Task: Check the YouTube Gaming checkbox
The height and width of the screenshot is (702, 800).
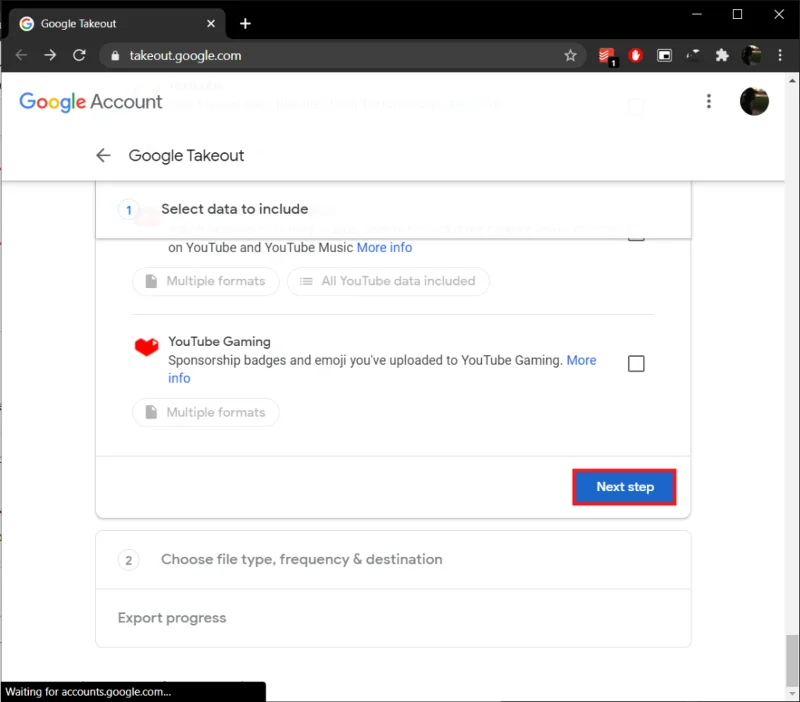Action: [x=636, y=364]
